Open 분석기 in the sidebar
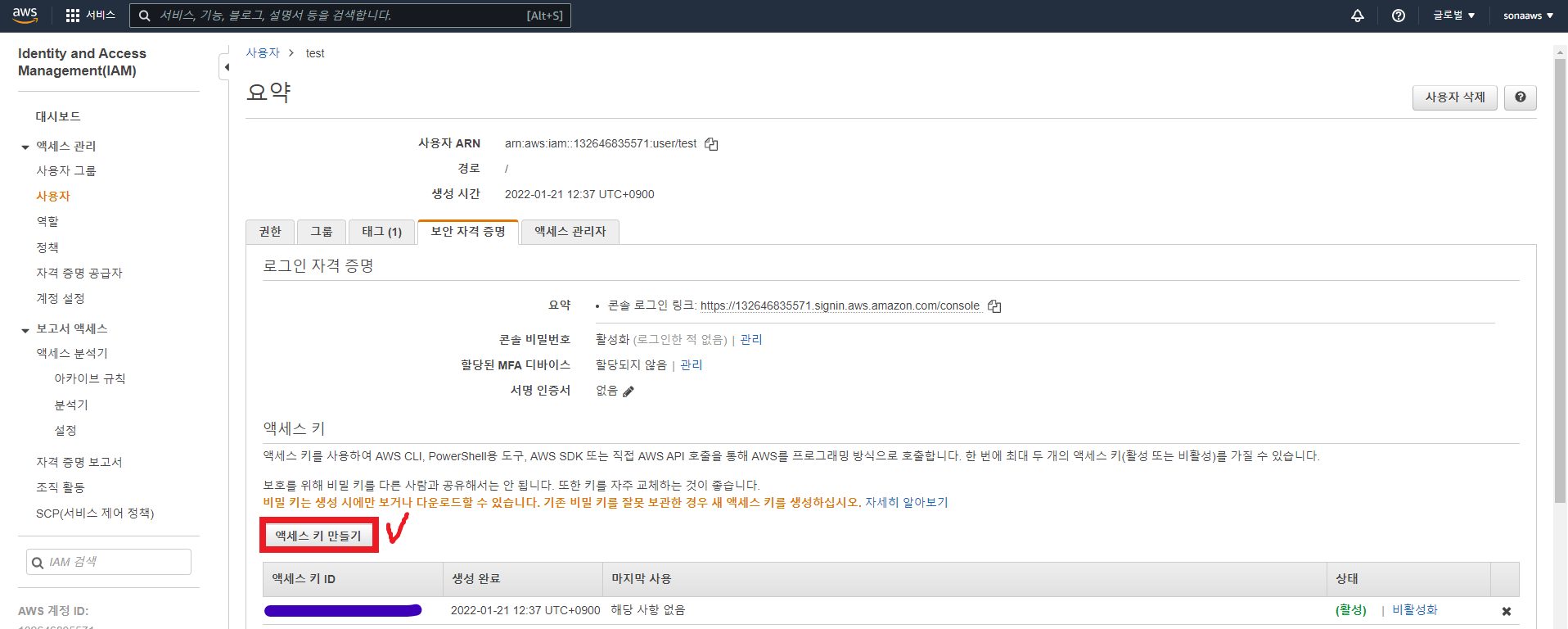 tap(71, 405)
